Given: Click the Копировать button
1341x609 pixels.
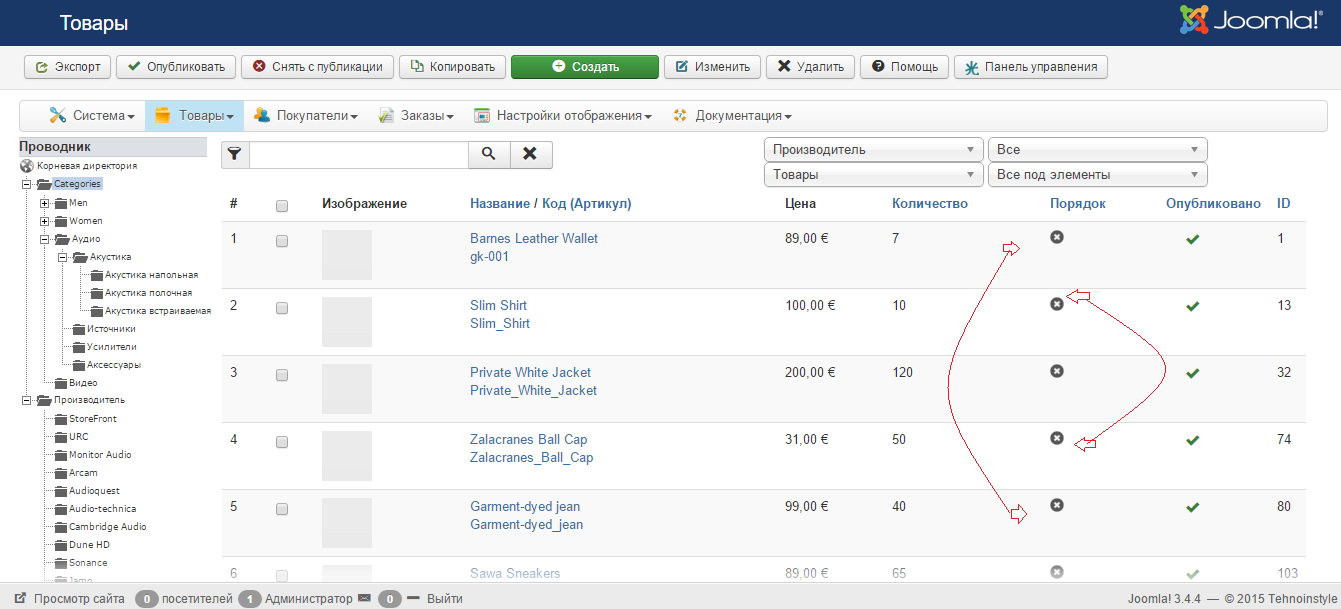Looking at the screenshot, I should click(452, 67).
